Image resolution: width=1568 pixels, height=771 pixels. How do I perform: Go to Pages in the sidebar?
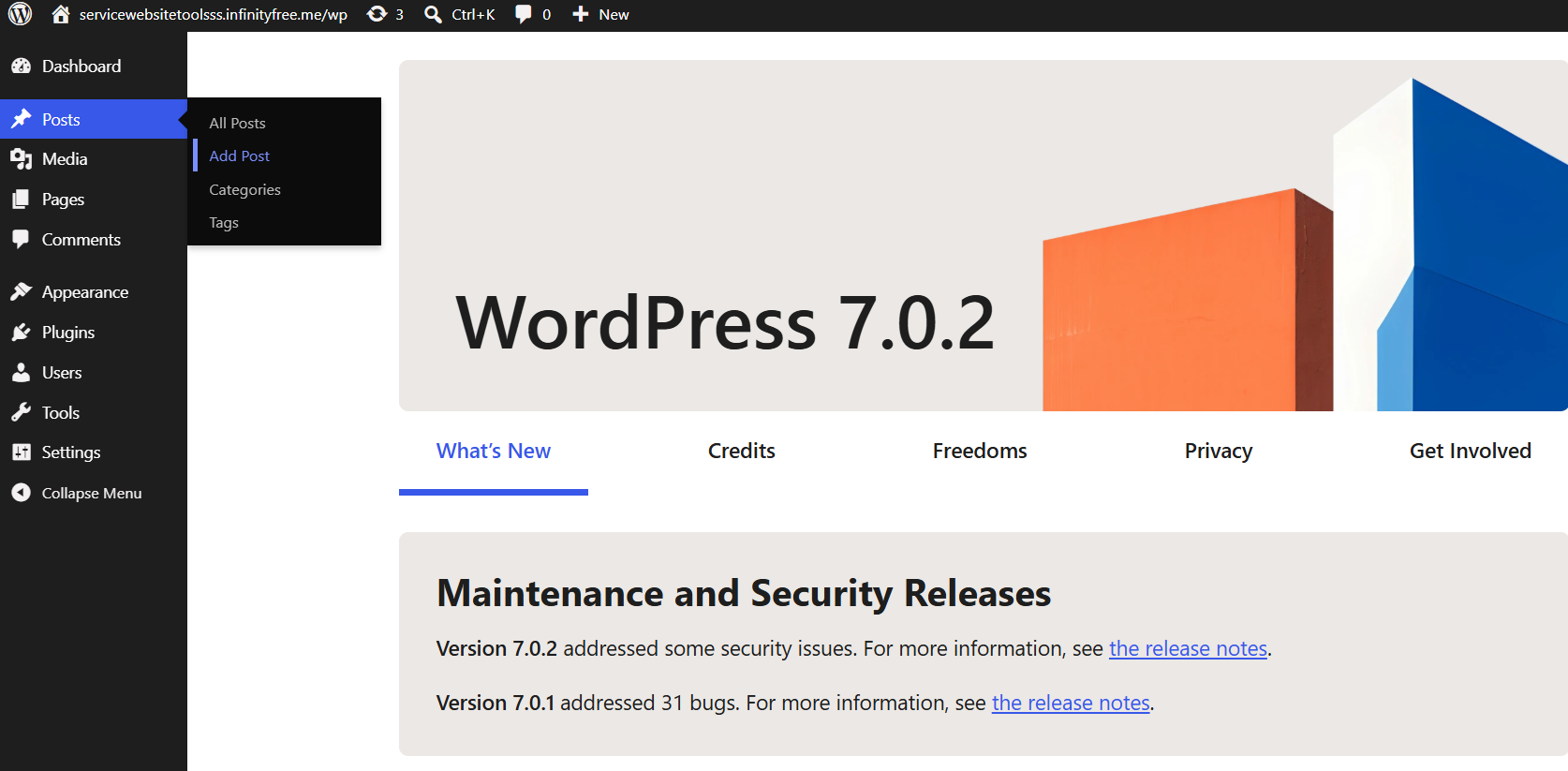pos(94,200)
